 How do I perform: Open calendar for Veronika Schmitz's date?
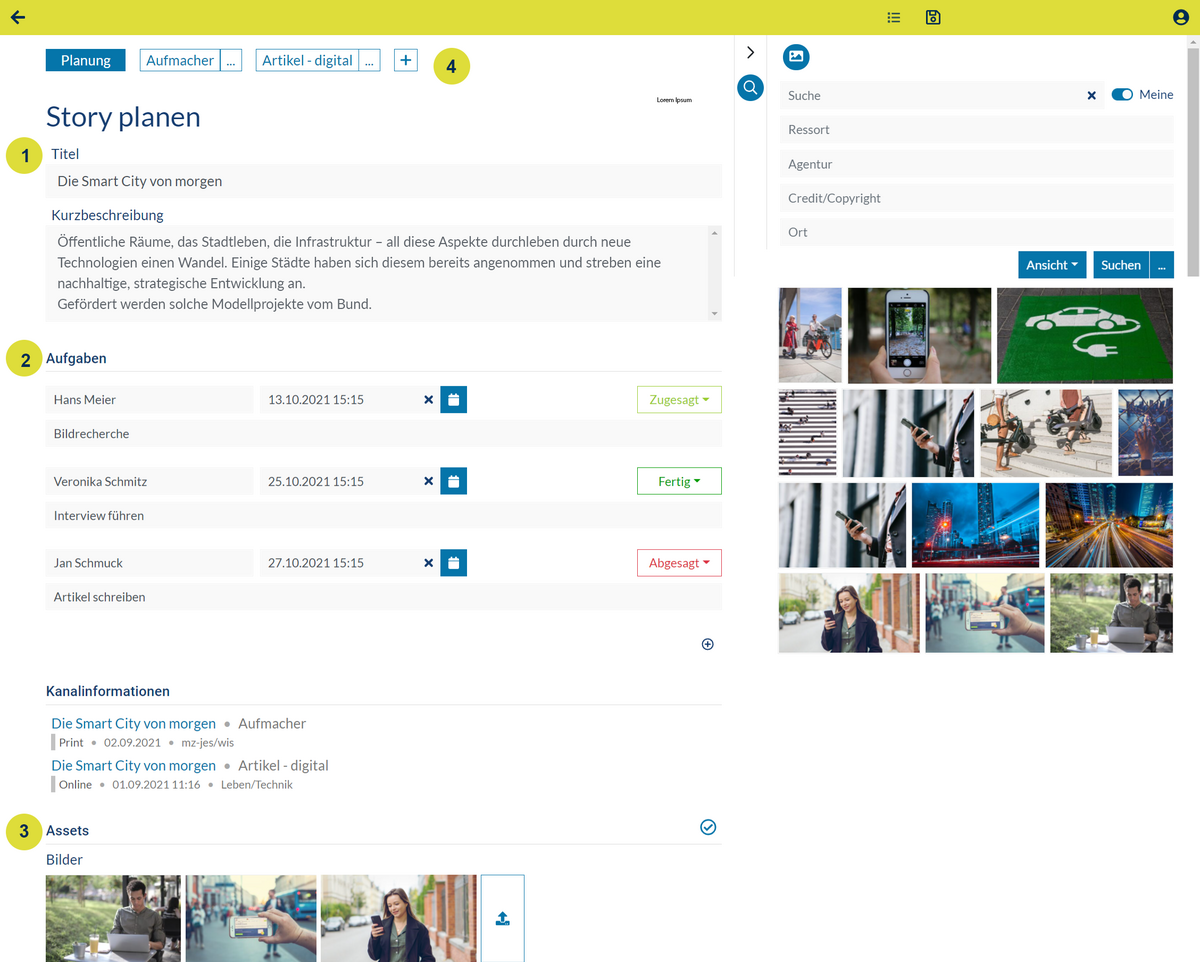[x=453, y=481]
